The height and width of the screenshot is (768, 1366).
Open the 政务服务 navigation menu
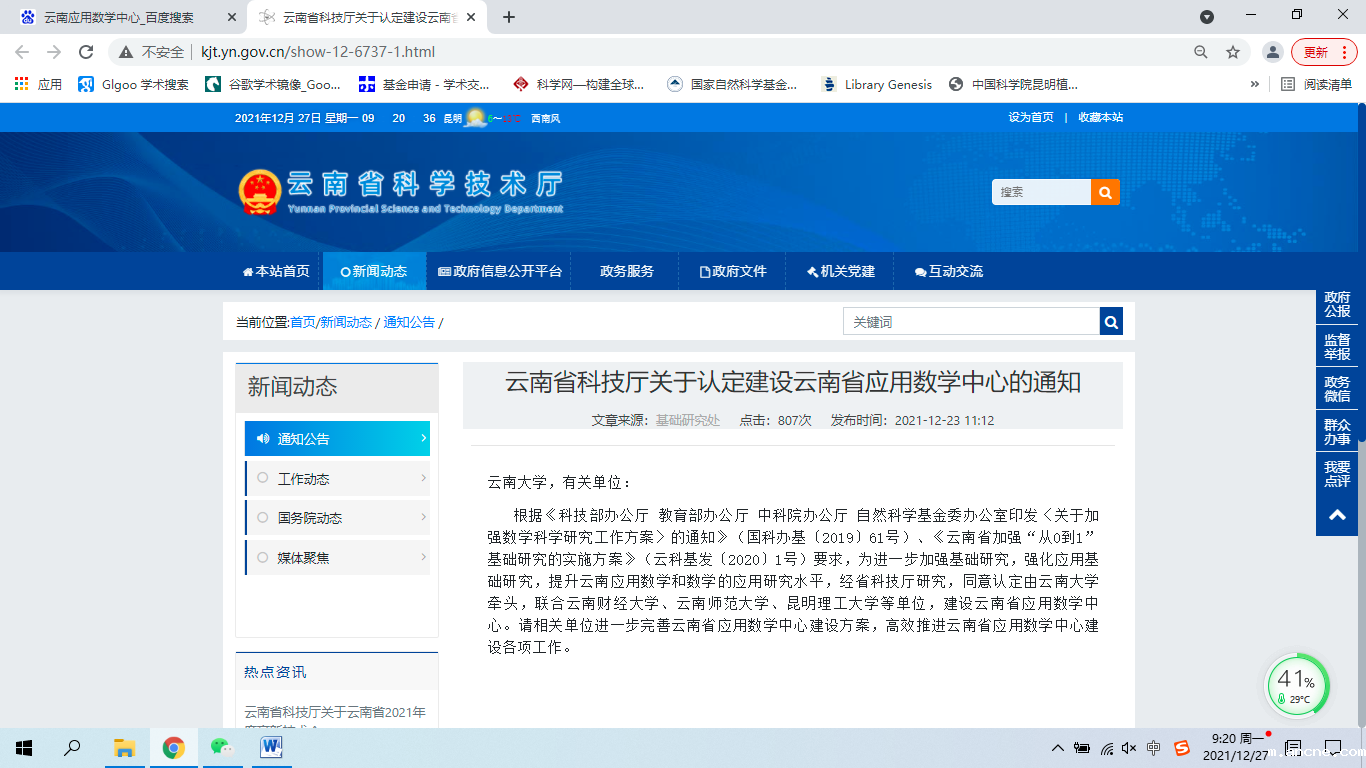pyautogui.click(x=627, y=271)
